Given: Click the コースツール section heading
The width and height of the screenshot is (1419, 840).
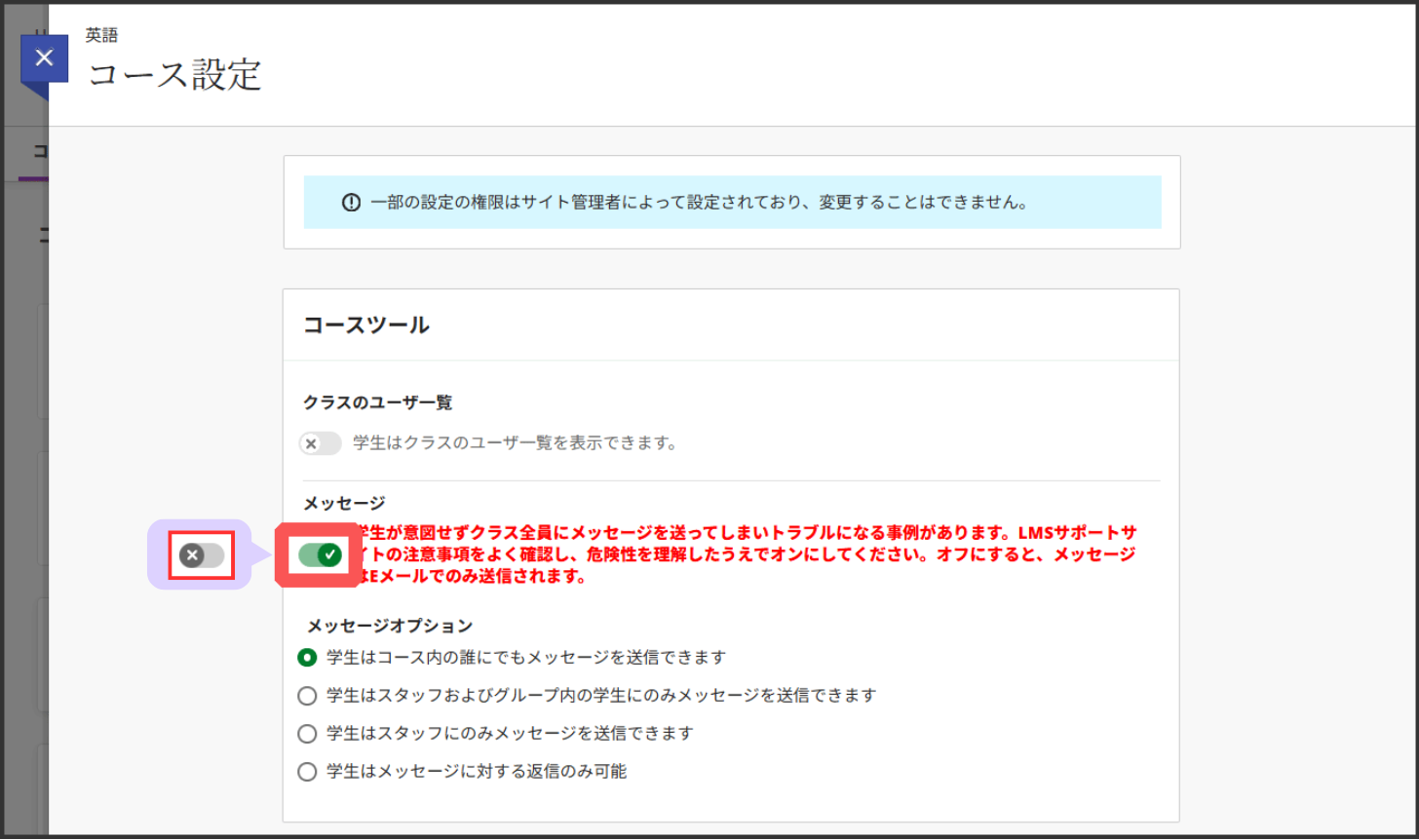Looking at the screenshot, I should point(366,325).
